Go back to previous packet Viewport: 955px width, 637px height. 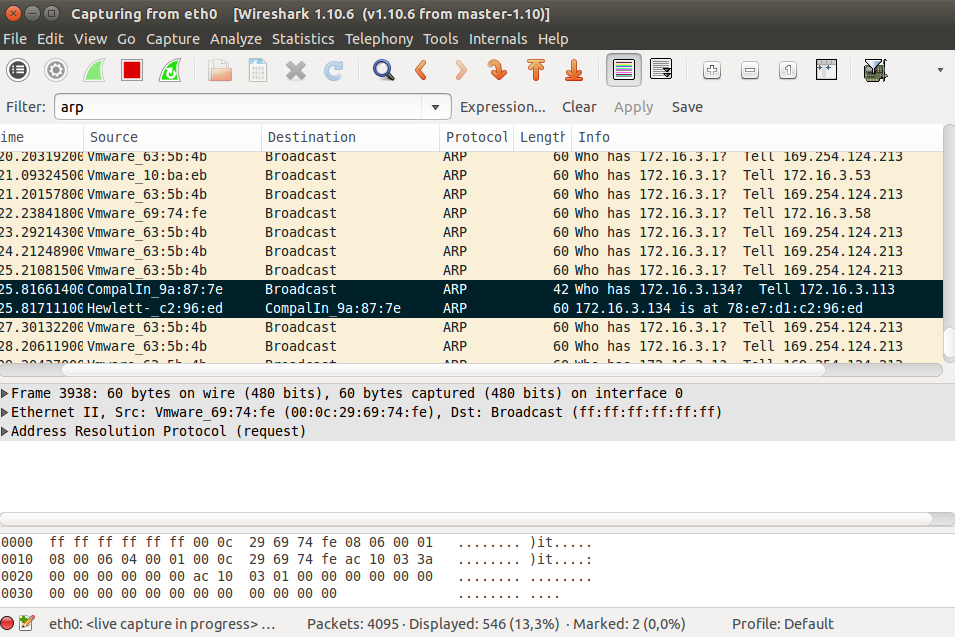pos(421,70)
